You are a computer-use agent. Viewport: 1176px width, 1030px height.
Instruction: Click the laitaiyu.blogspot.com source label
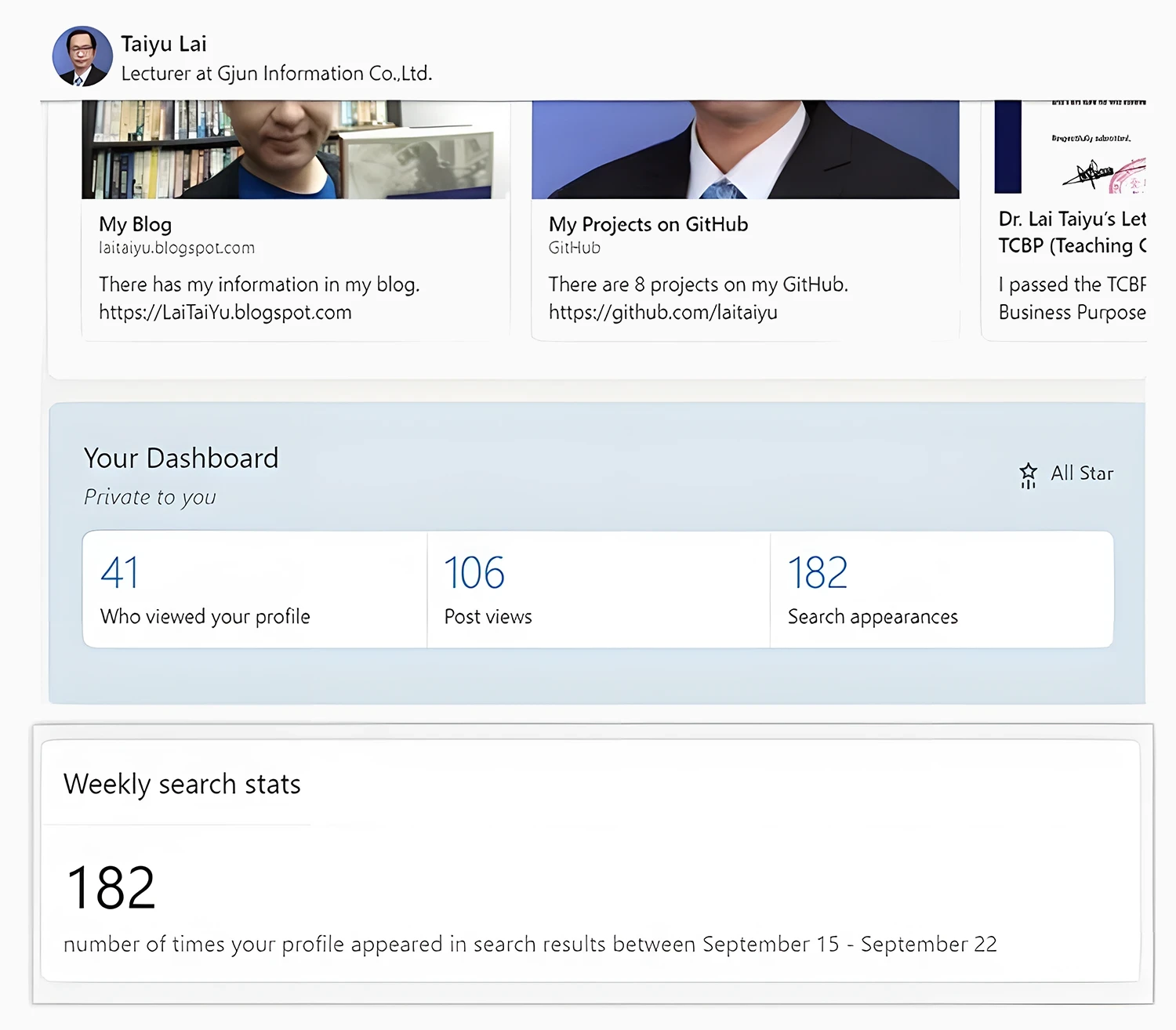pyautogui.click(x=176, y=248)
